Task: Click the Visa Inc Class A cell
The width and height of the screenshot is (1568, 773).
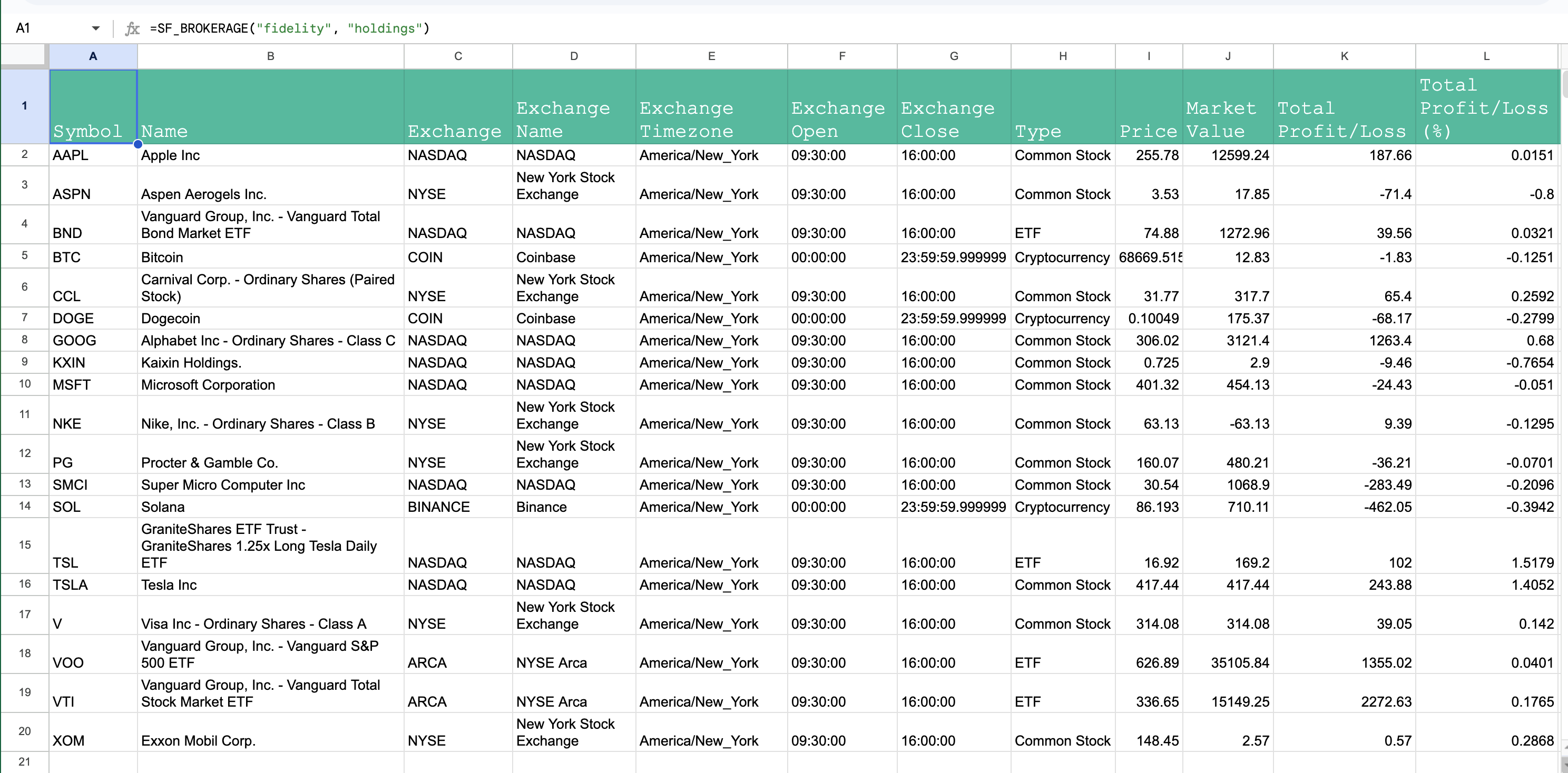Action: 270,615
